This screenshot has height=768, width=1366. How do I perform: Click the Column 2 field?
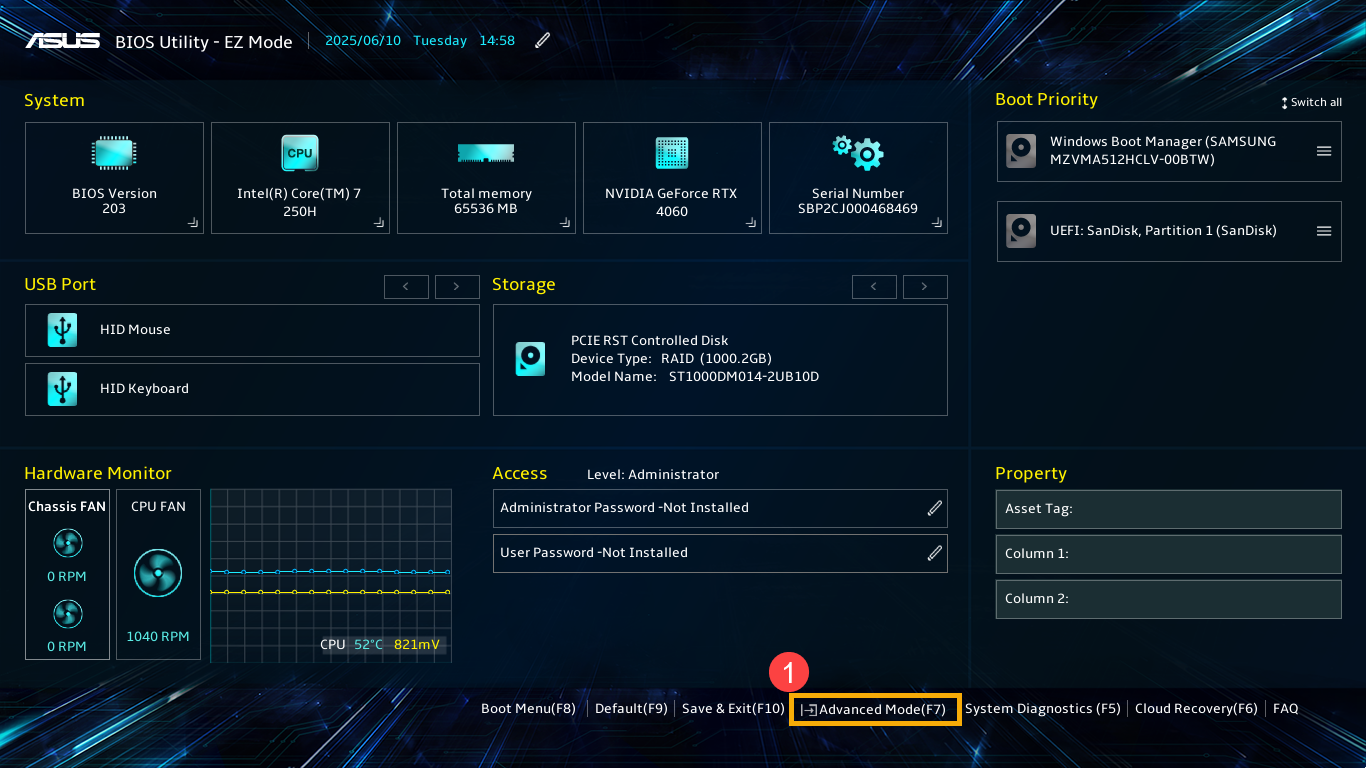coord(1168,599)
